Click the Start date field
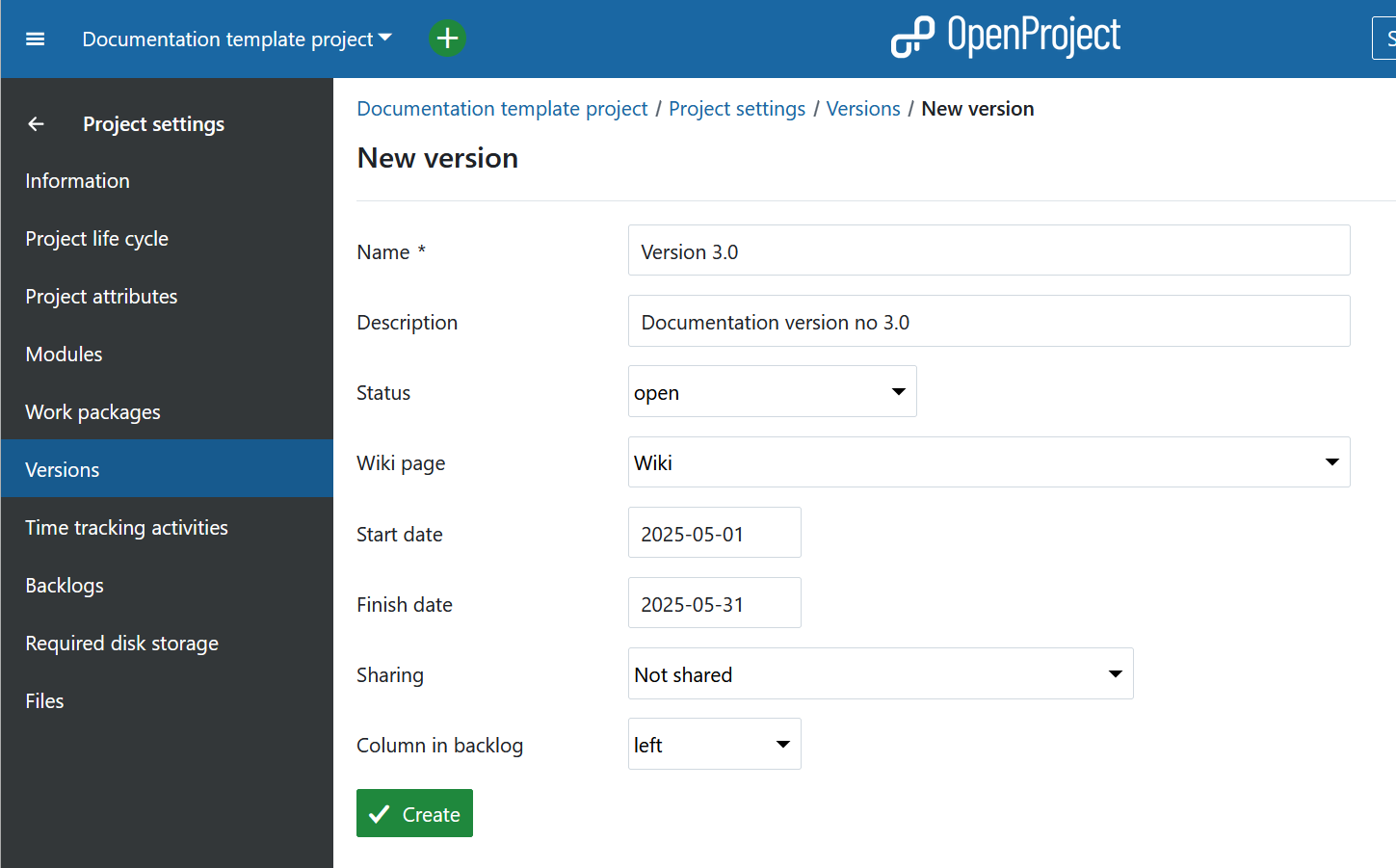Image resolution: width=1396 pixels, height=868 pixels. click(x=714, y=533)
